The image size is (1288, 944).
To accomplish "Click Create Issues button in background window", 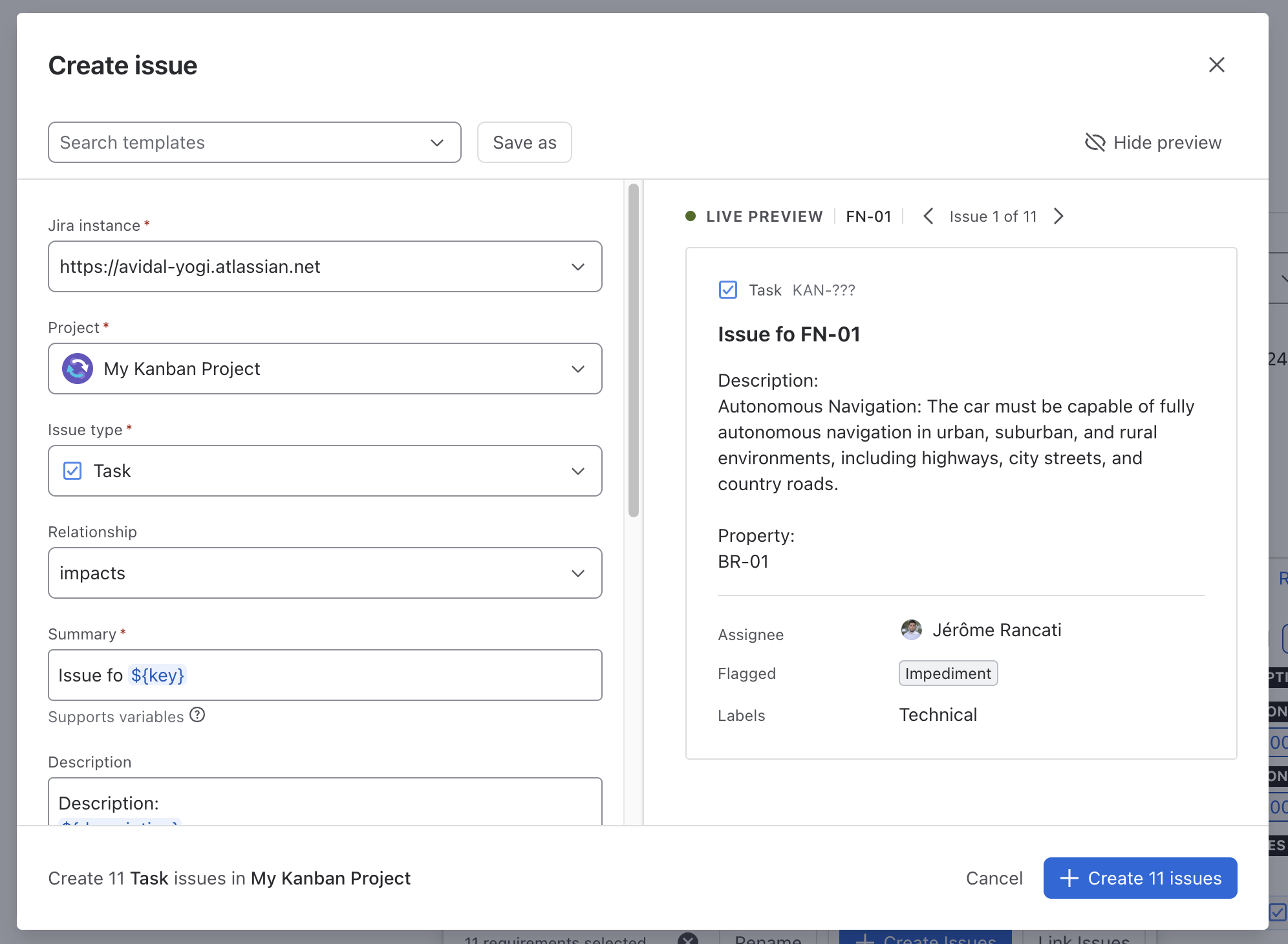I will 925,938.
